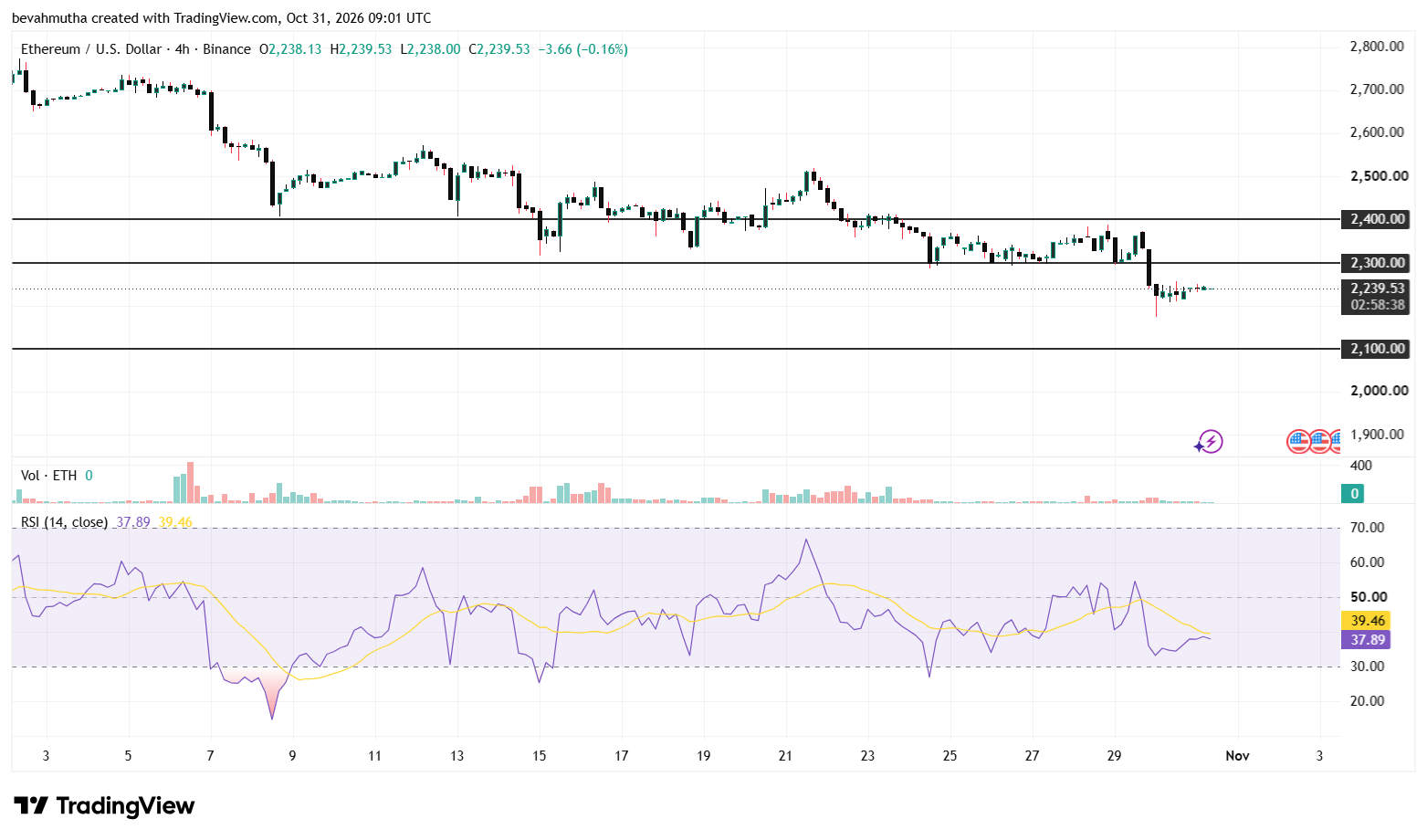1427x840 pixels.
Task: Click the close price value C2,239.53 in legend
Action: 499,49
